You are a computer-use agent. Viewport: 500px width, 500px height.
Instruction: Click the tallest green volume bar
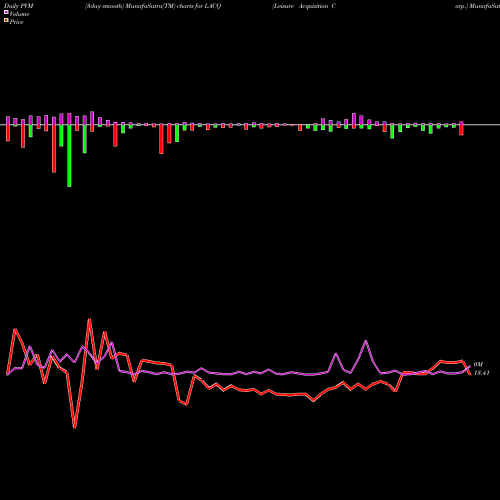click(69, 156)
